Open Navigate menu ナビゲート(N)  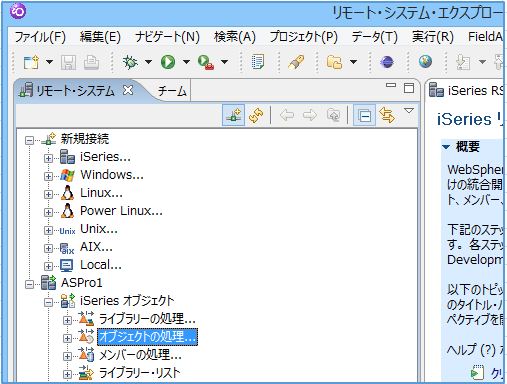click(x=167, y=37)
